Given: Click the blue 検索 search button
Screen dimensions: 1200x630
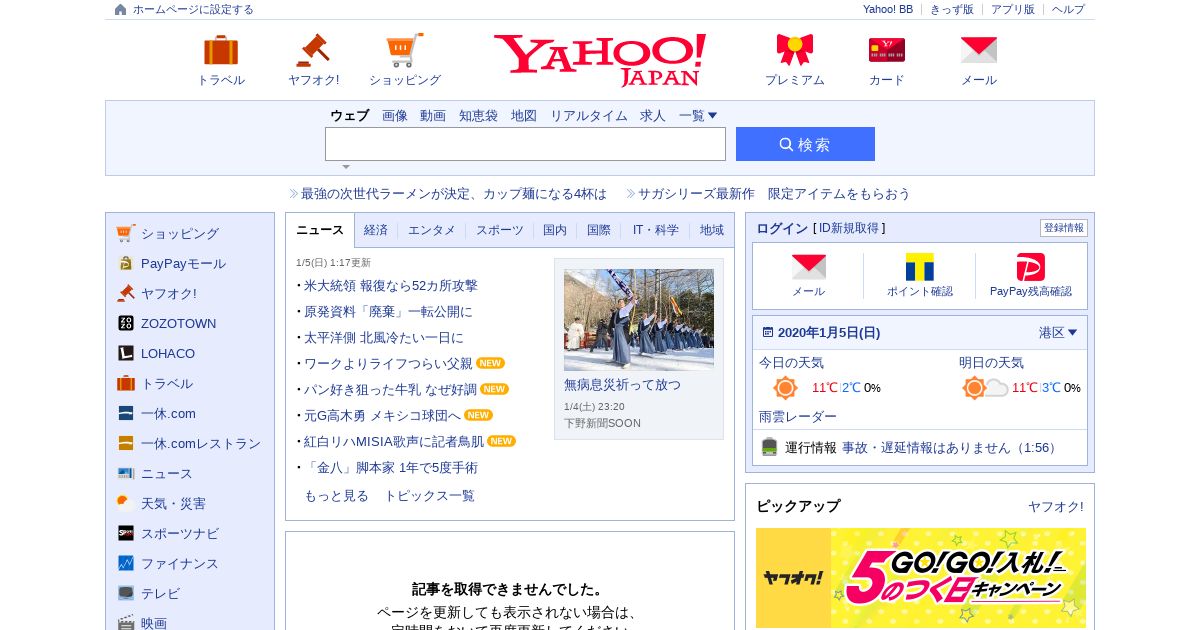Looking at the screenshot, I should click(x=805, y=144).
